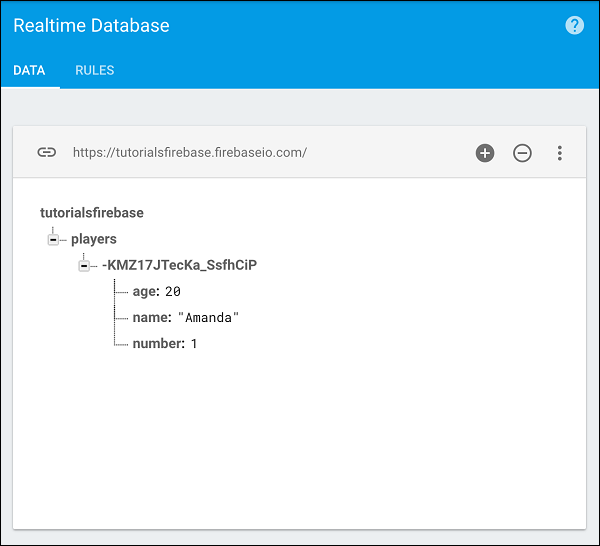Open the three-dot overflow menu
This screenshot has height=546, width=600.
click(560, 153)
